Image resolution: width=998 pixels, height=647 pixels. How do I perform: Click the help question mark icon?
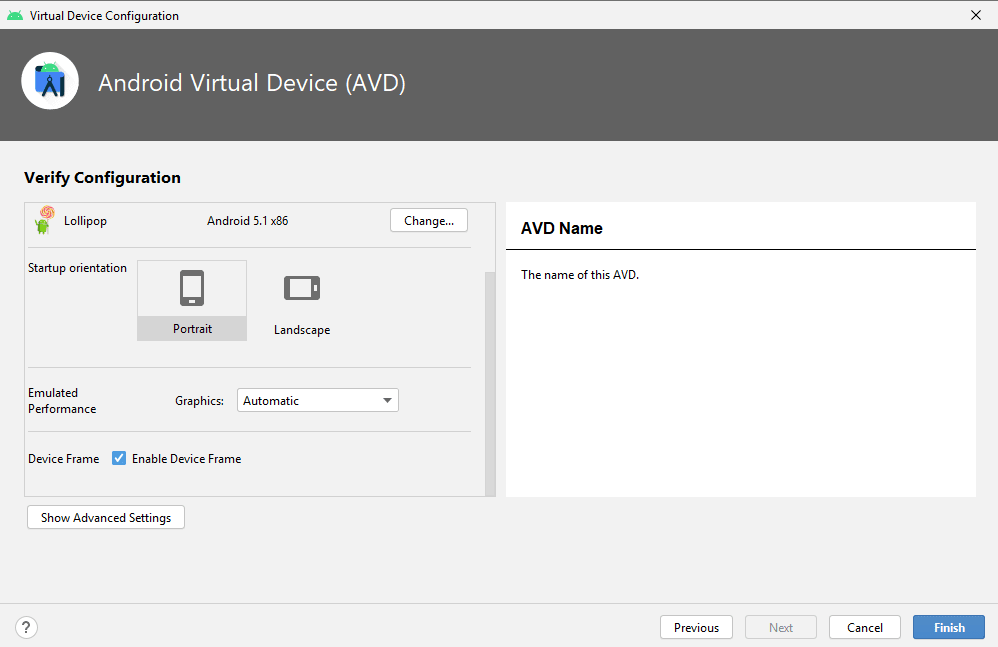click(26, 627)
